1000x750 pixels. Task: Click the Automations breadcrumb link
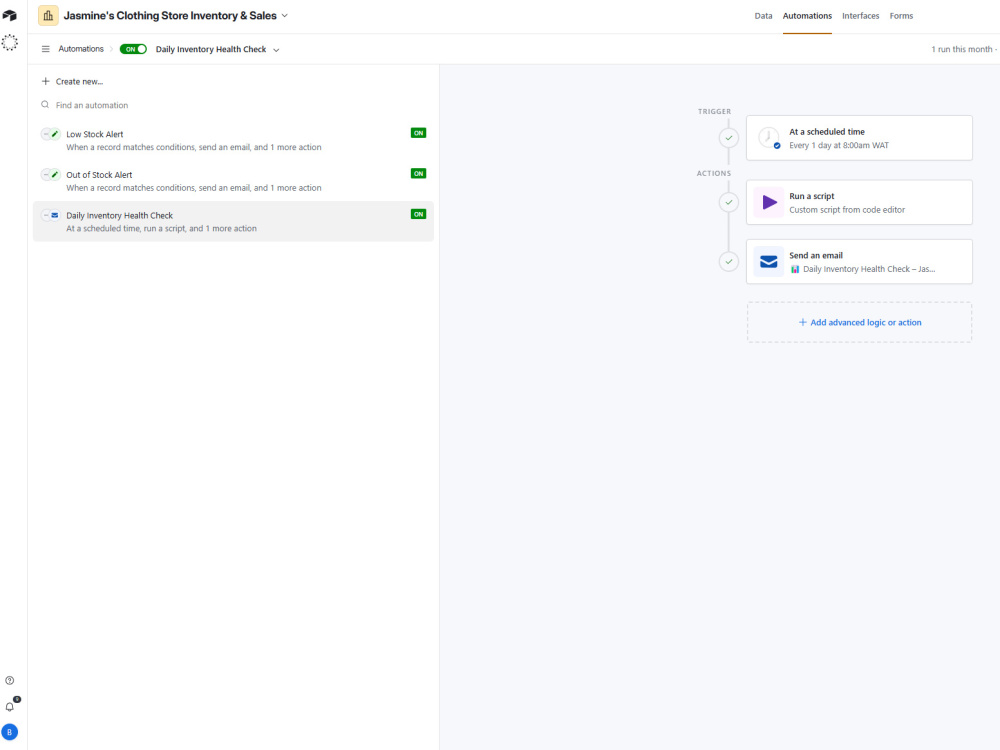(x=81, y=49)
